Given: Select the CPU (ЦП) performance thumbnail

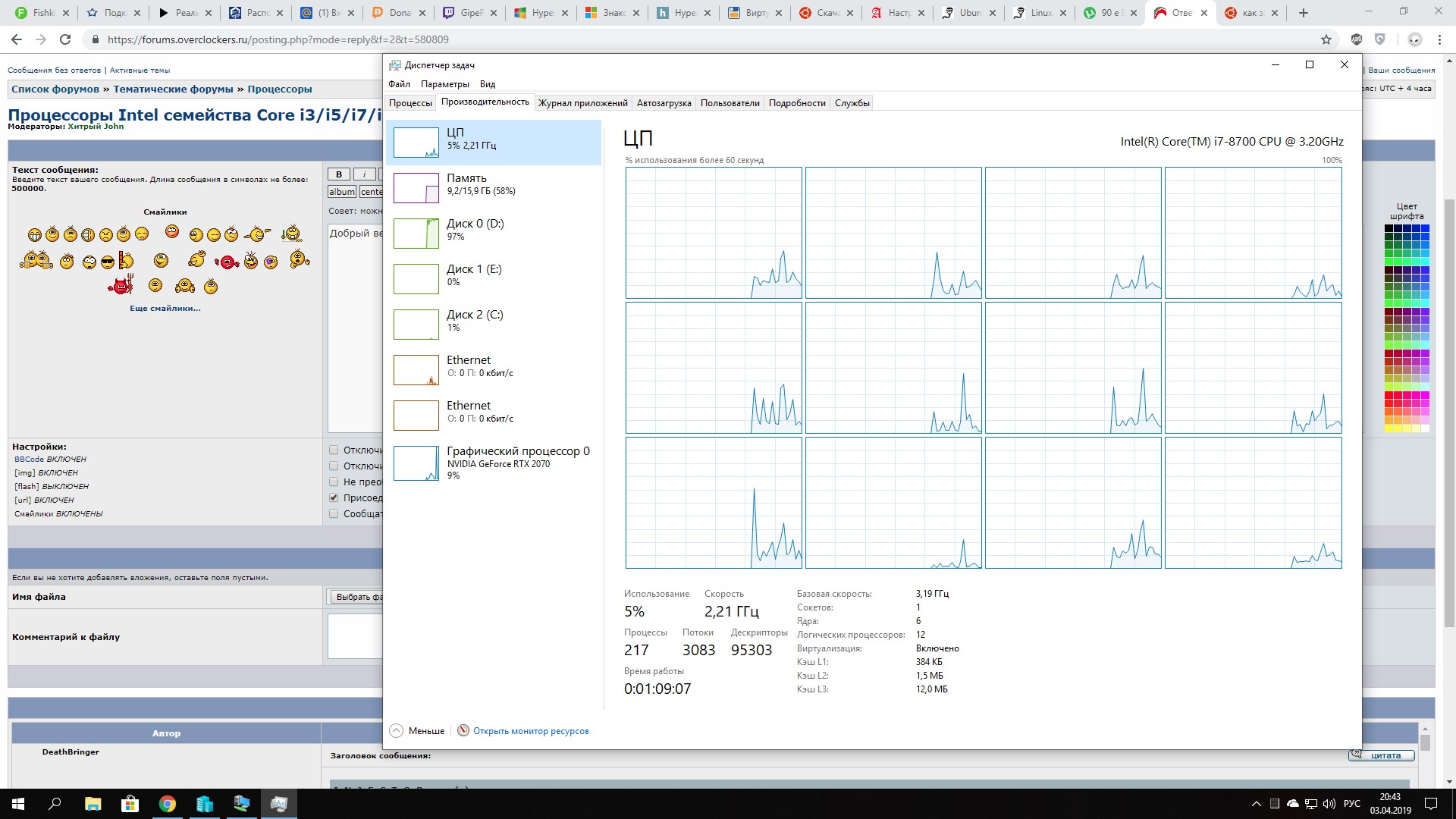Looking at the screenshot, I should 416,143.
